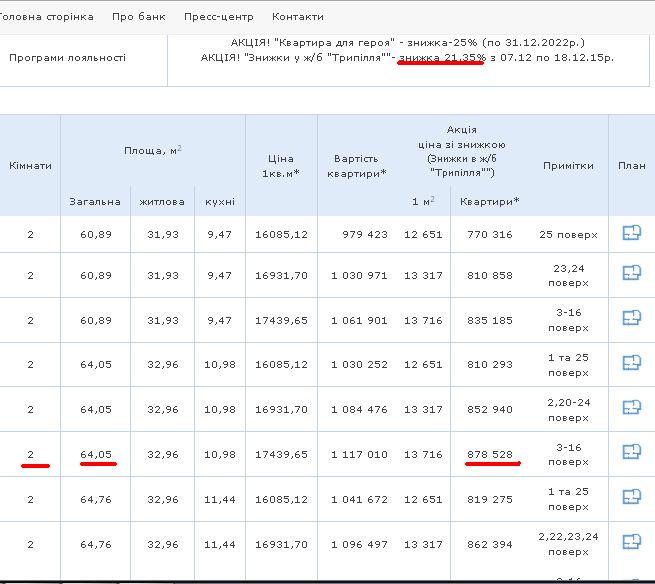This screenshot has height=584, width=655.
Task: Open floor plan icon for 852 940 row
Action: click(631, 407)
